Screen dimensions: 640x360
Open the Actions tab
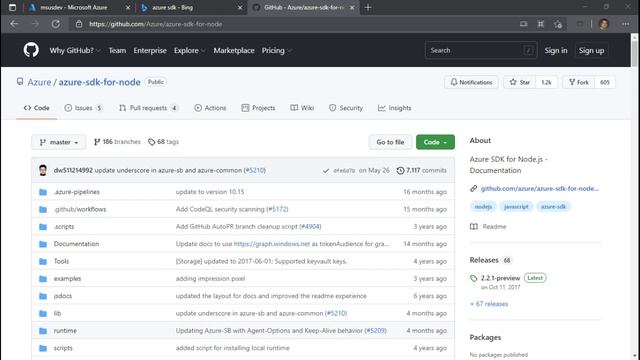pyautogui.click(x=210, y=108)
